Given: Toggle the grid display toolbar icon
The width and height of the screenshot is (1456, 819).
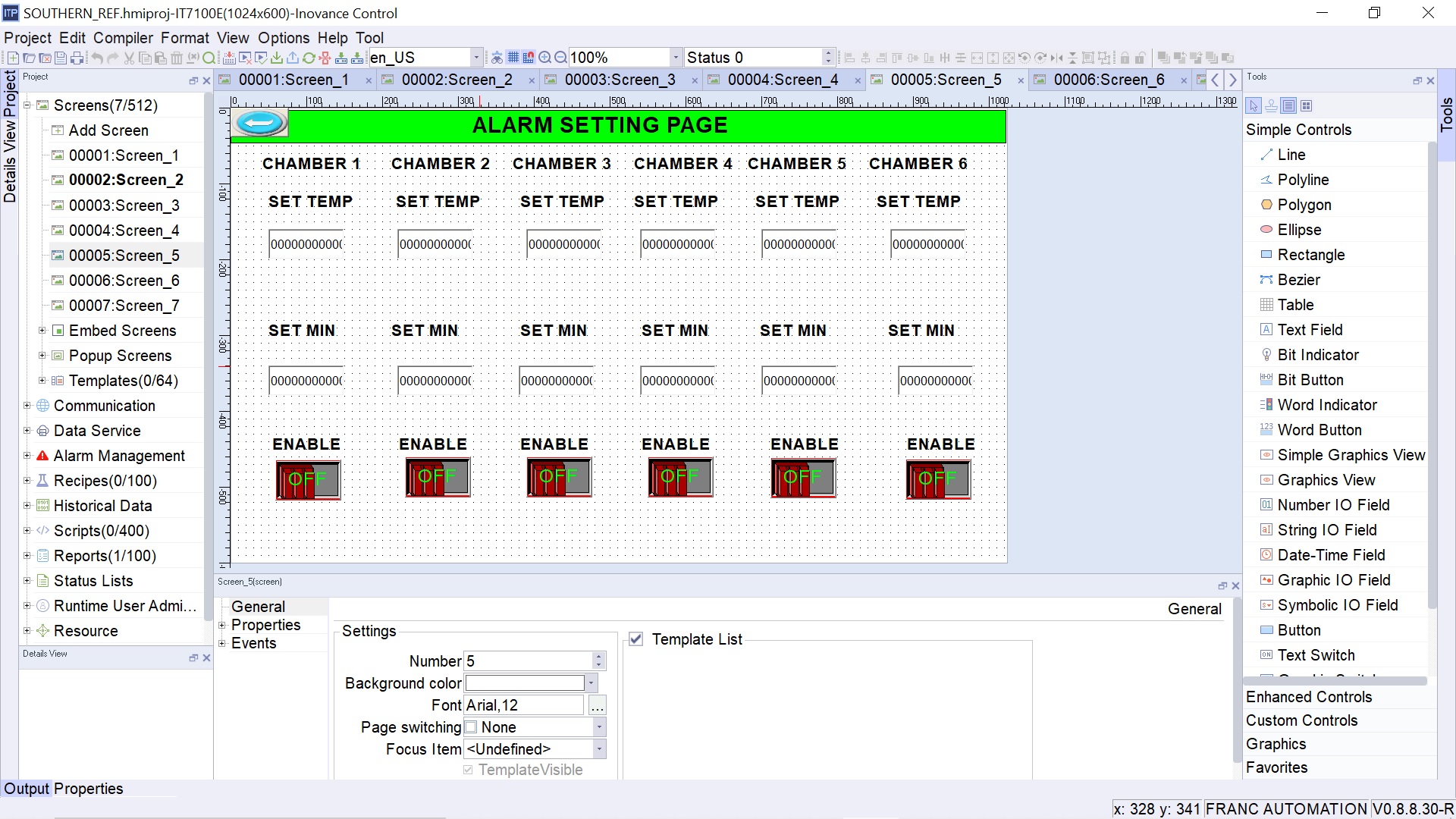Looking at the screenshot, I should pos(513,58).
